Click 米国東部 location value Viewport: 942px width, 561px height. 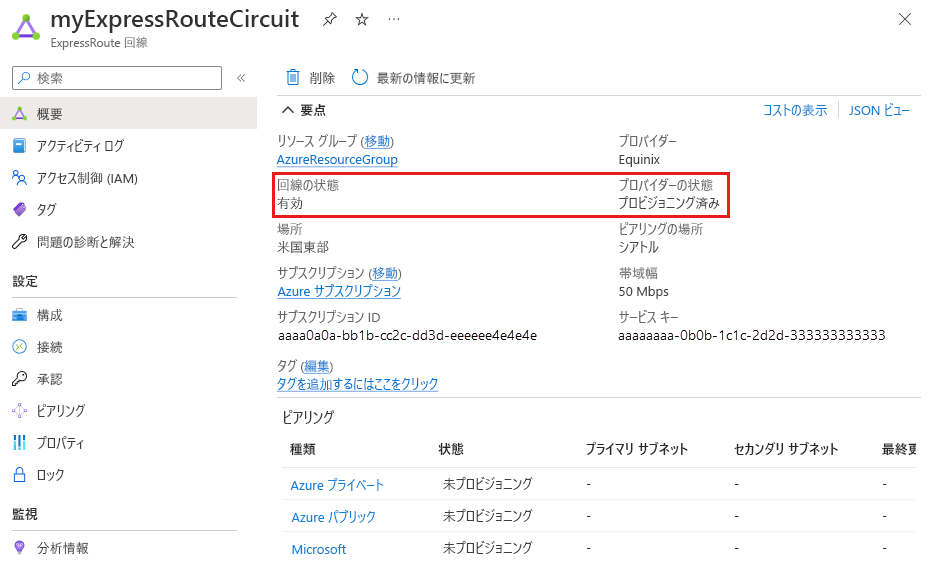(x=303, y=247)
